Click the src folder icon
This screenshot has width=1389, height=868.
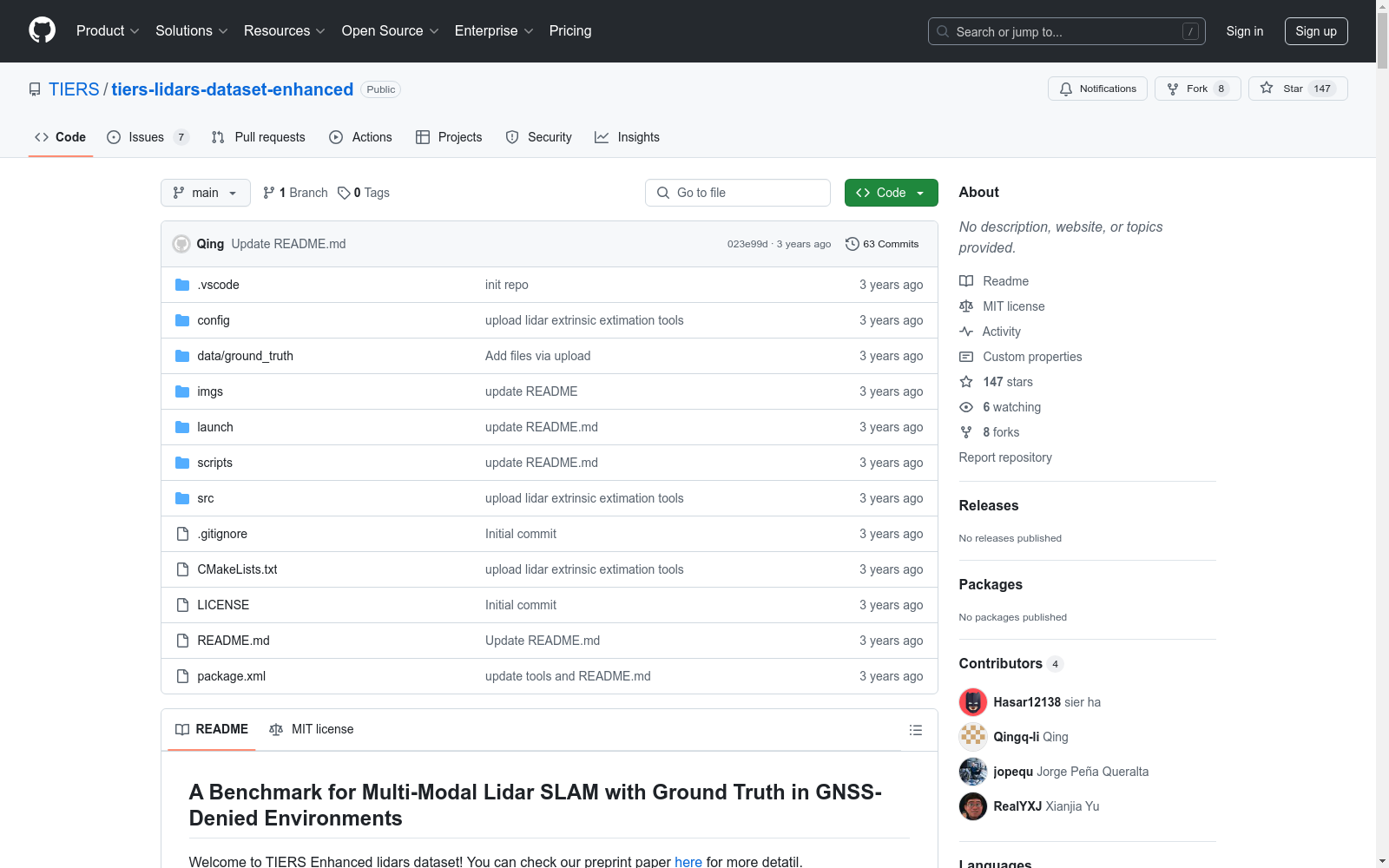[182, 498]
